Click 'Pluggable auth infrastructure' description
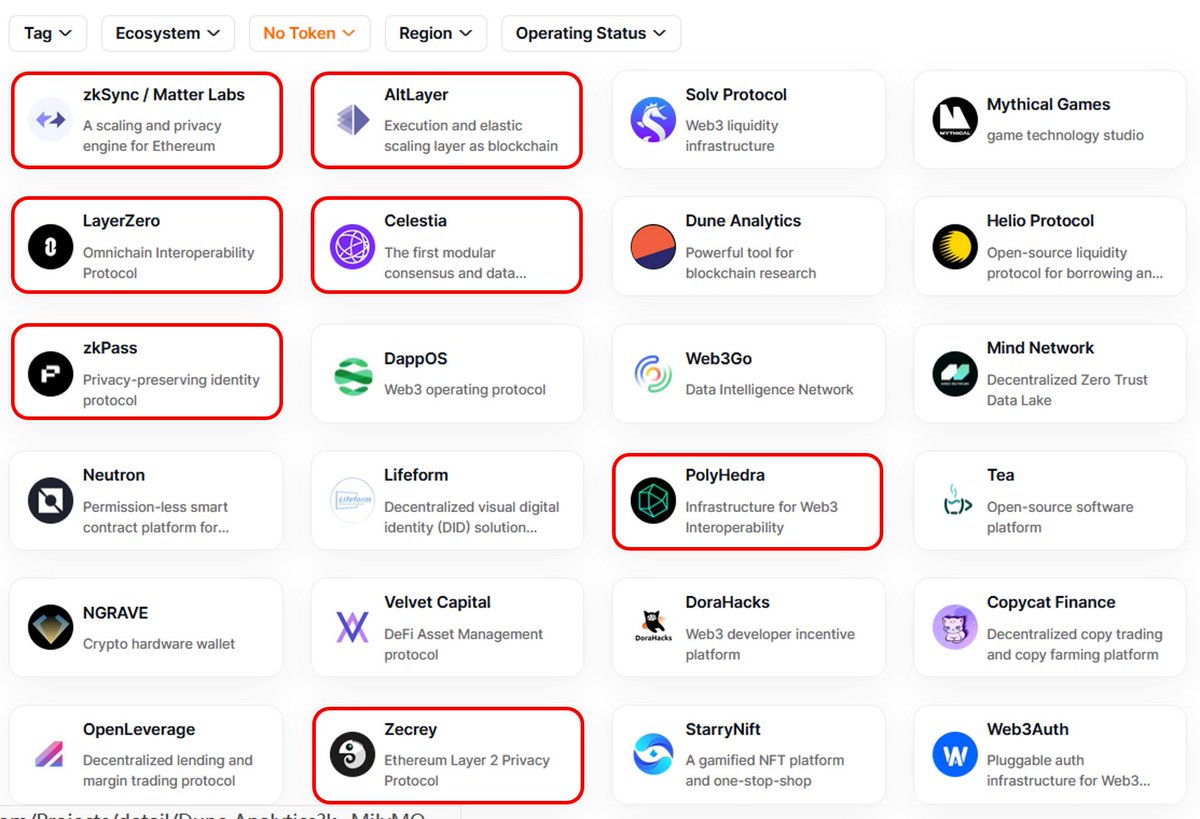This screenshot has width=1200, height=819. 1068,771
